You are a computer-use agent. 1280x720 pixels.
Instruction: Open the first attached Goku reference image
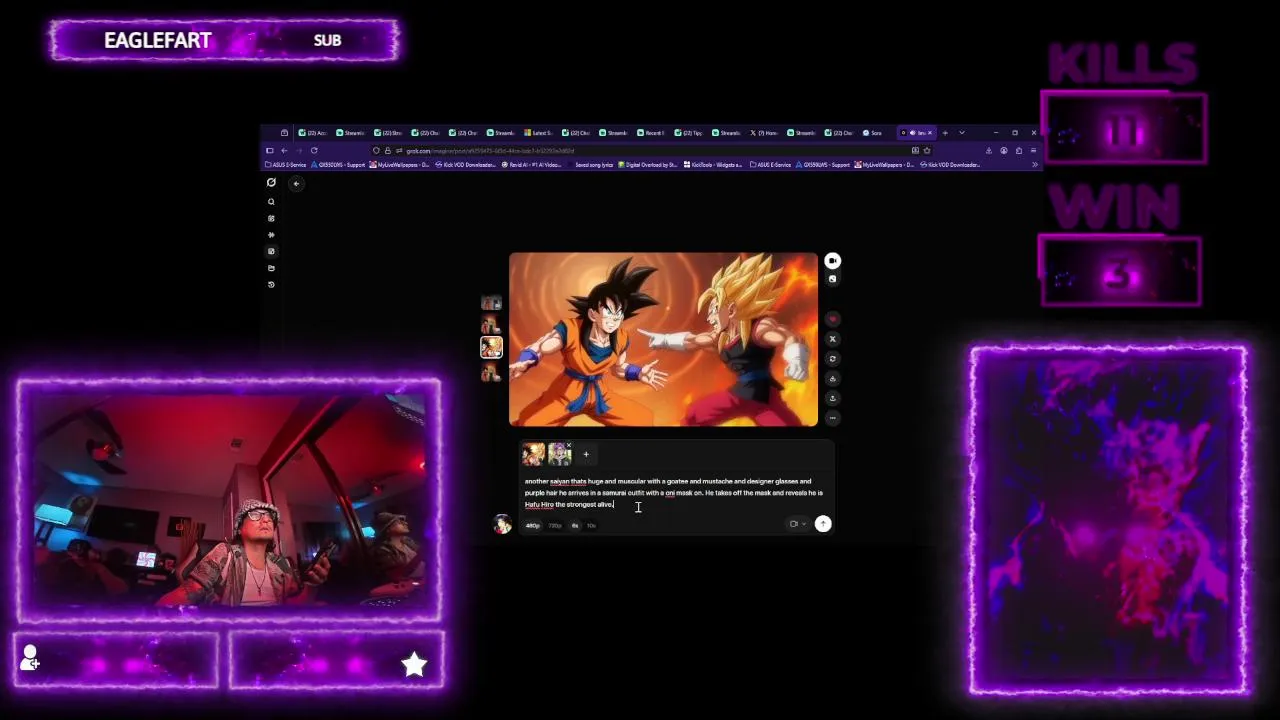coord(534,455)
